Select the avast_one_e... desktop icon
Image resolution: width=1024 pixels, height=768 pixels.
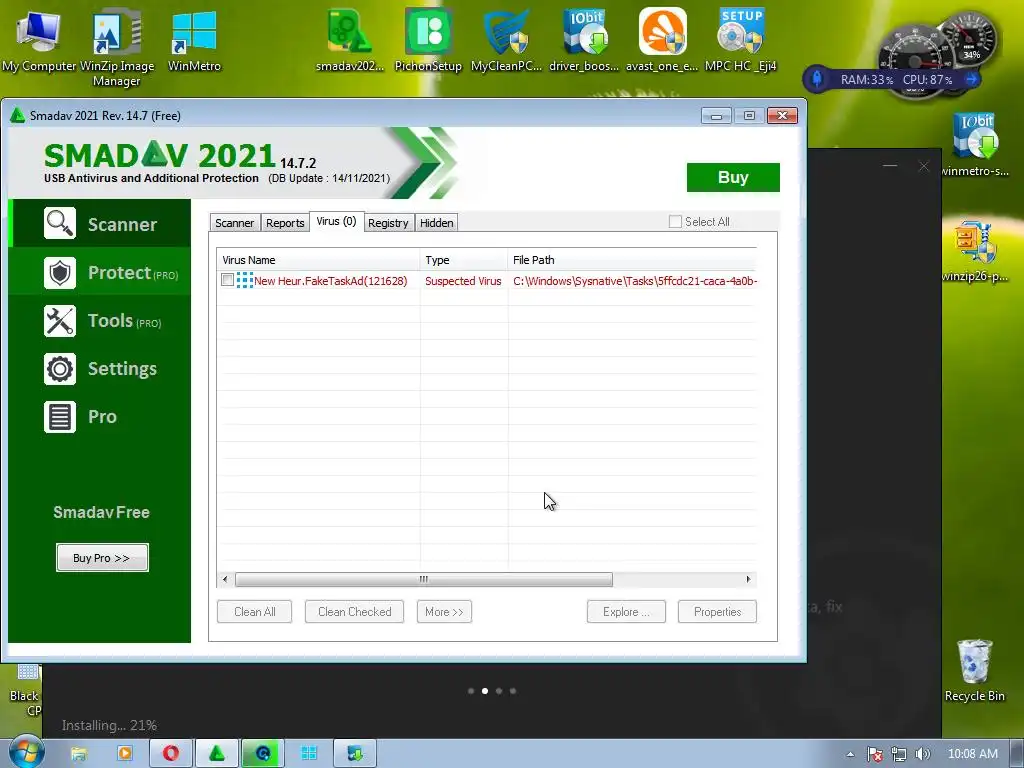tap(662, 41)
